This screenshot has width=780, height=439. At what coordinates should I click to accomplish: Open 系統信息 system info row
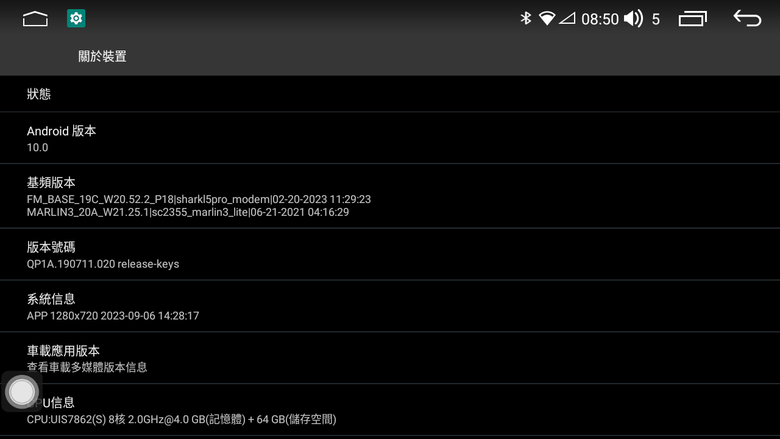point(390,306)
